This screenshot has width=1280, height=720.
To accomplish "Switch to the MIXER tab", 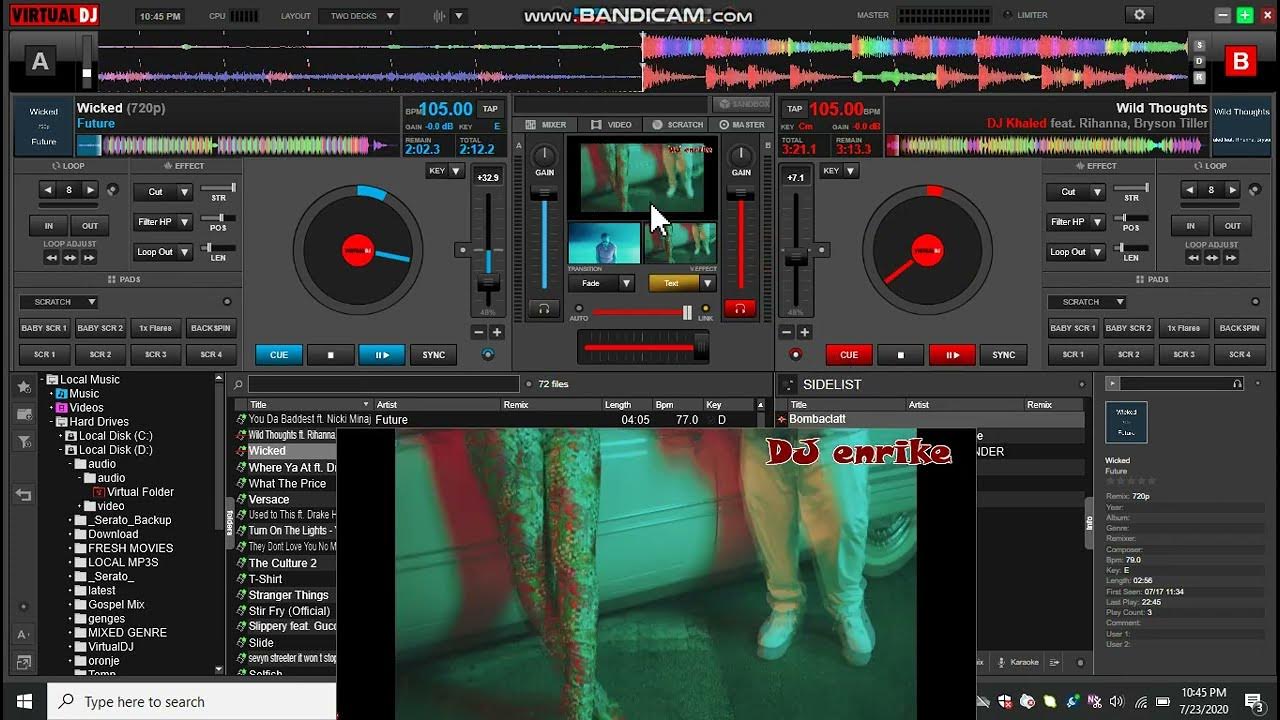I will coord(546,125).
